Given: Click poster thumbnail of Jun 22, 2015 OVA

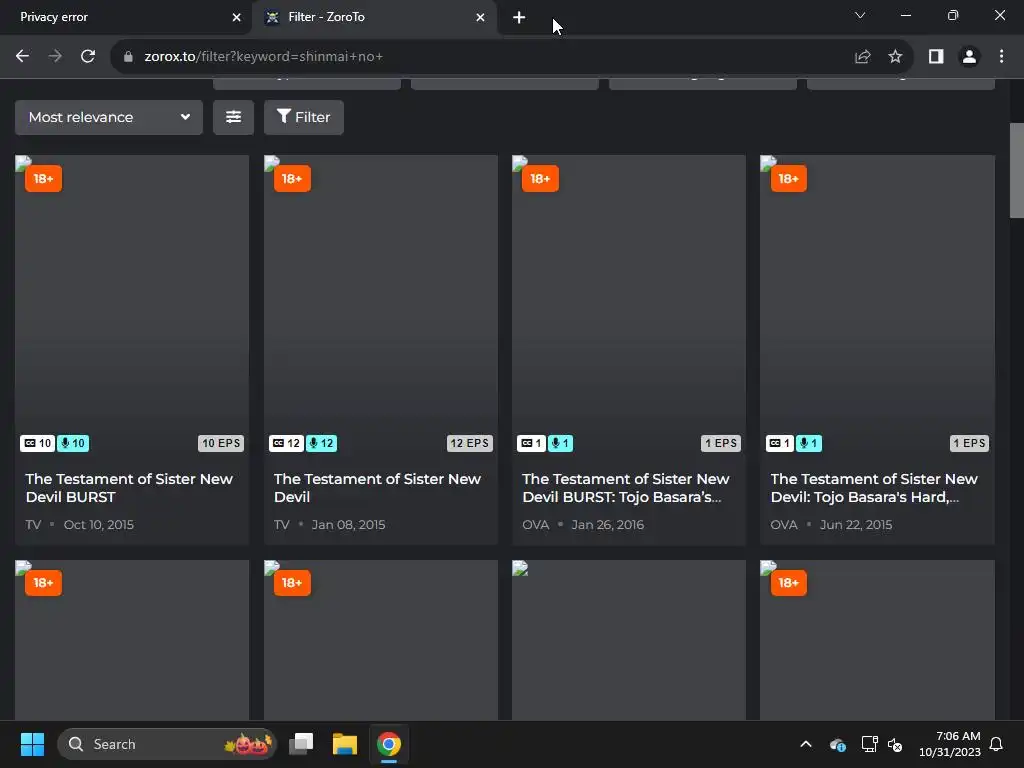Looking at the screenshot, I should click(x=877, y=307).
